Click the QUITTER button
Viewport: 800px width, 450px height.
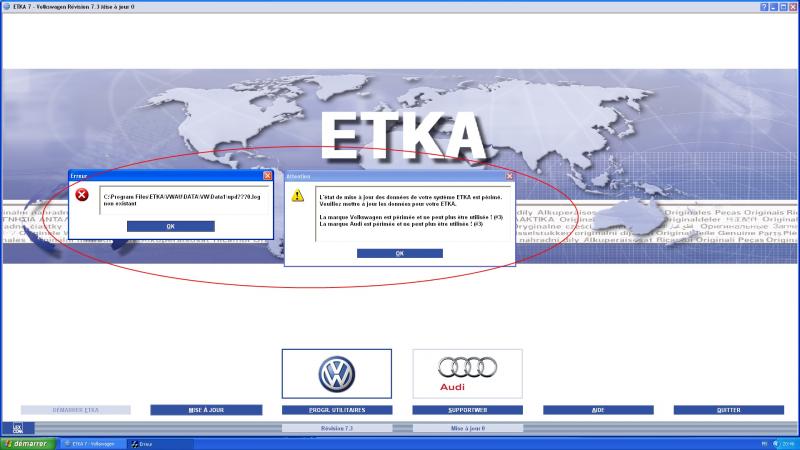(729, 410)
